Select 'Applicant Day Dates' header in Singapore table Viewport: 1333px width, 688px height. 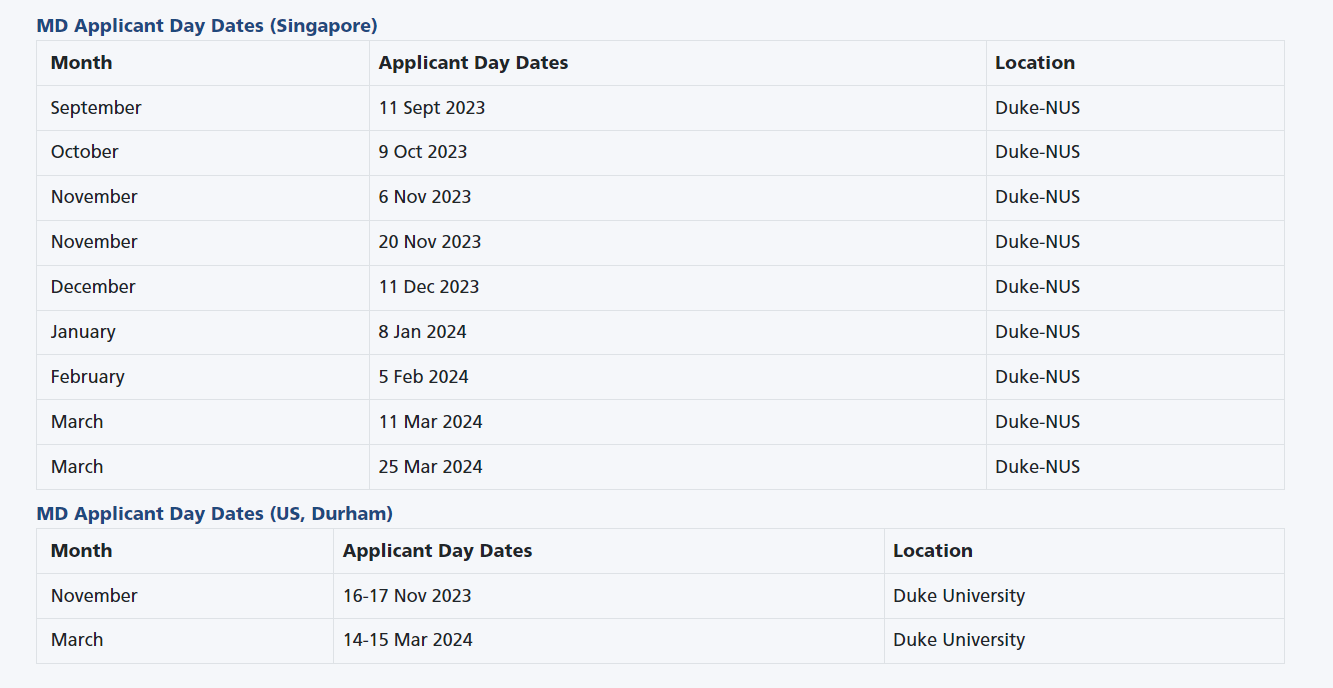click(473, 63)
